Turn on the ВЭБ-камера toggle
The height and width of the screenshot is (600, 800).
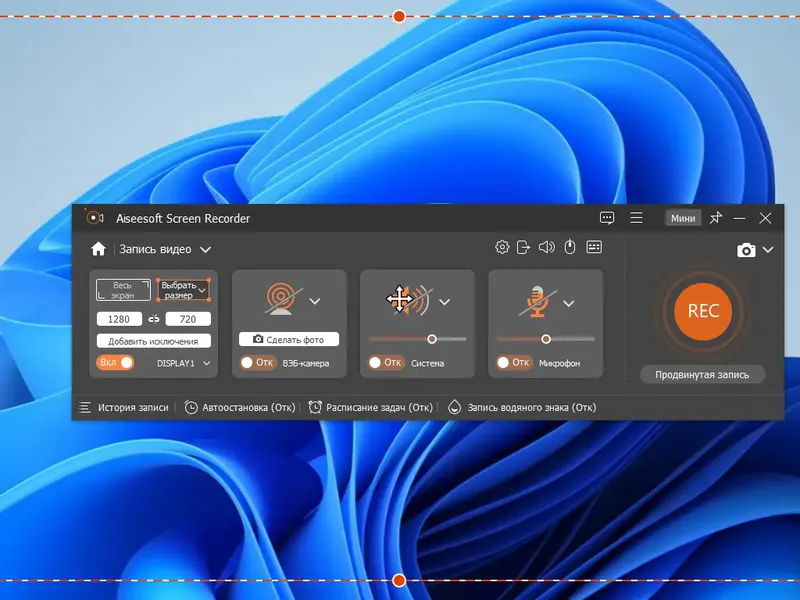tap(259, 363)
